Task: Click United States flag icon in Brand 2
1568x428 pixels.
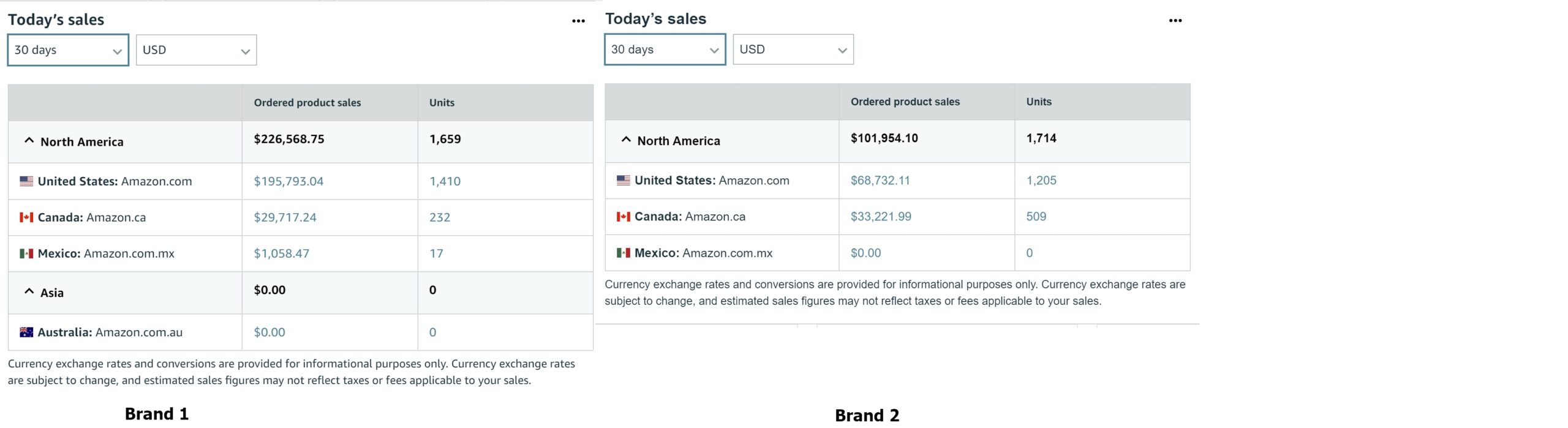Action: coord(623,181)
